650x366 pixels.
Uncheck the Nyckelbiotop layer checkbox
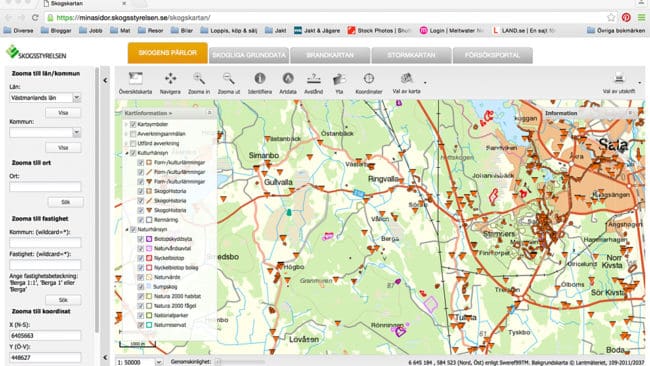(141, 258)
